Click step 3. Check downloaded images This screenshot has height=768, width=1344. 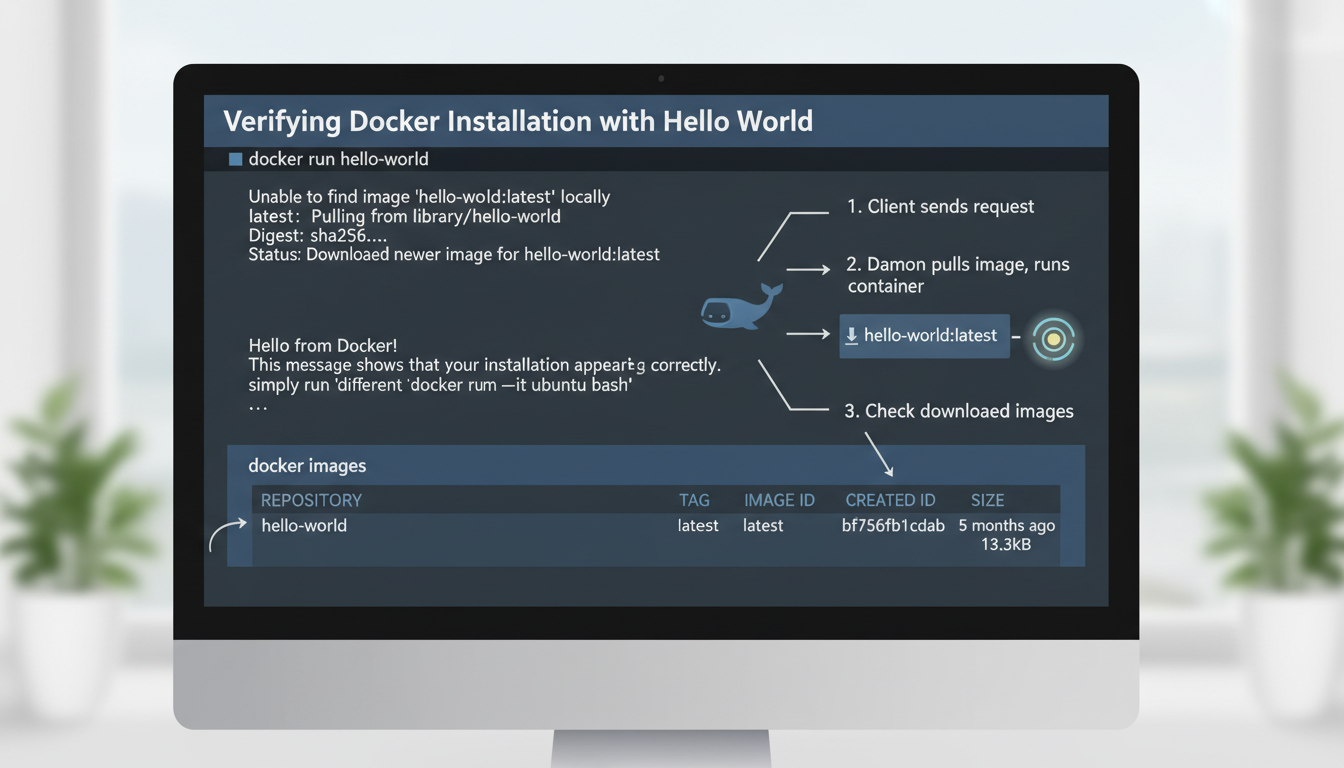click(959, 411)
